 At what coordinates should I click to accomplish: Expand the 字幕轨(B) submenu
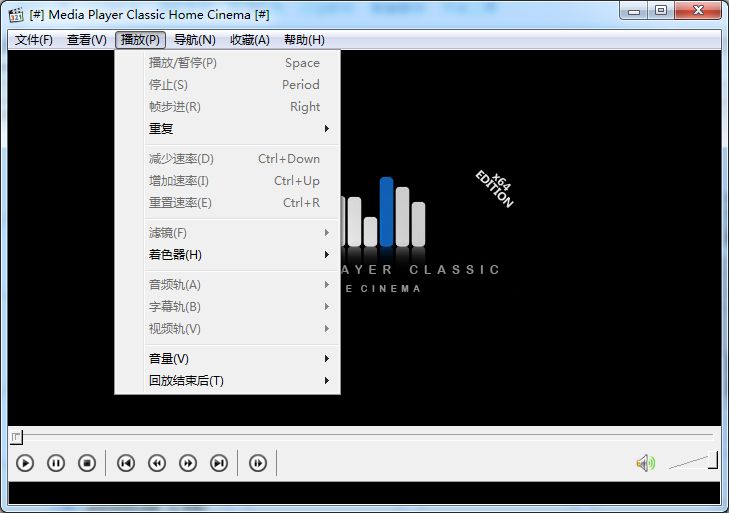point(228,306)
